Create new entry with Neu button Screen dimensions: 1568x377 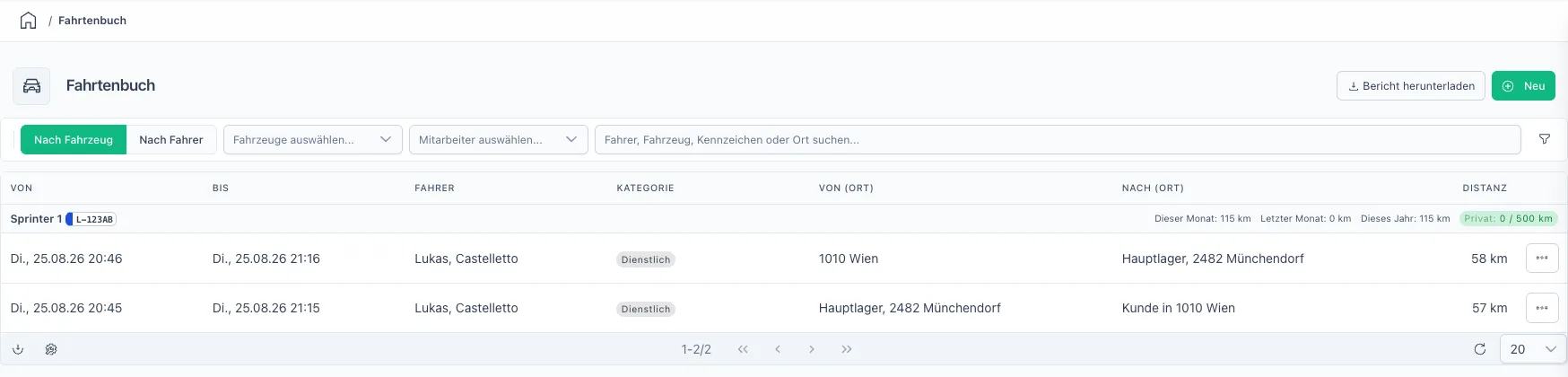point(1523,86)
